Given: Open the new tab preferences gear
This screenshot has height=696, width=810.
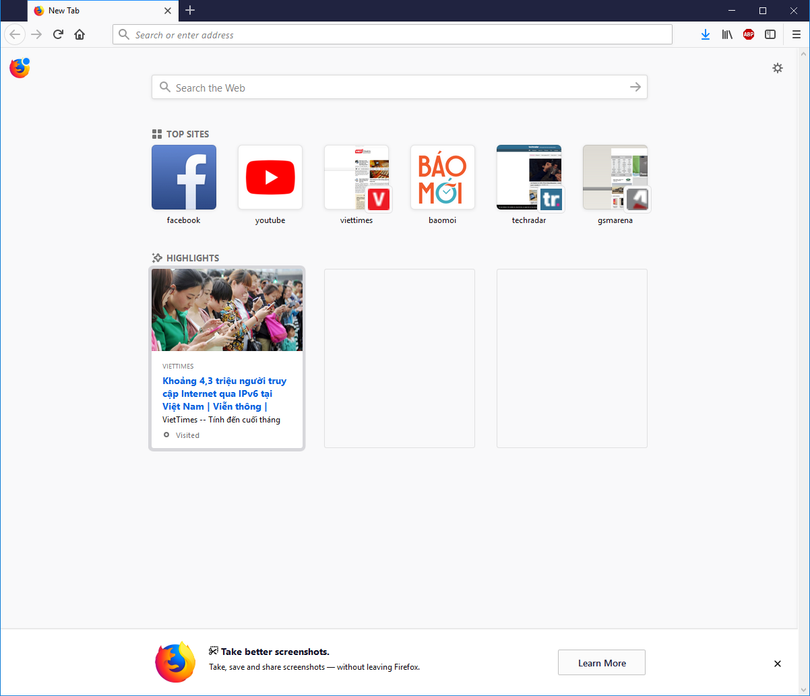Looking at the screenshot, I should pyautogui.click(x=778, y=68).
